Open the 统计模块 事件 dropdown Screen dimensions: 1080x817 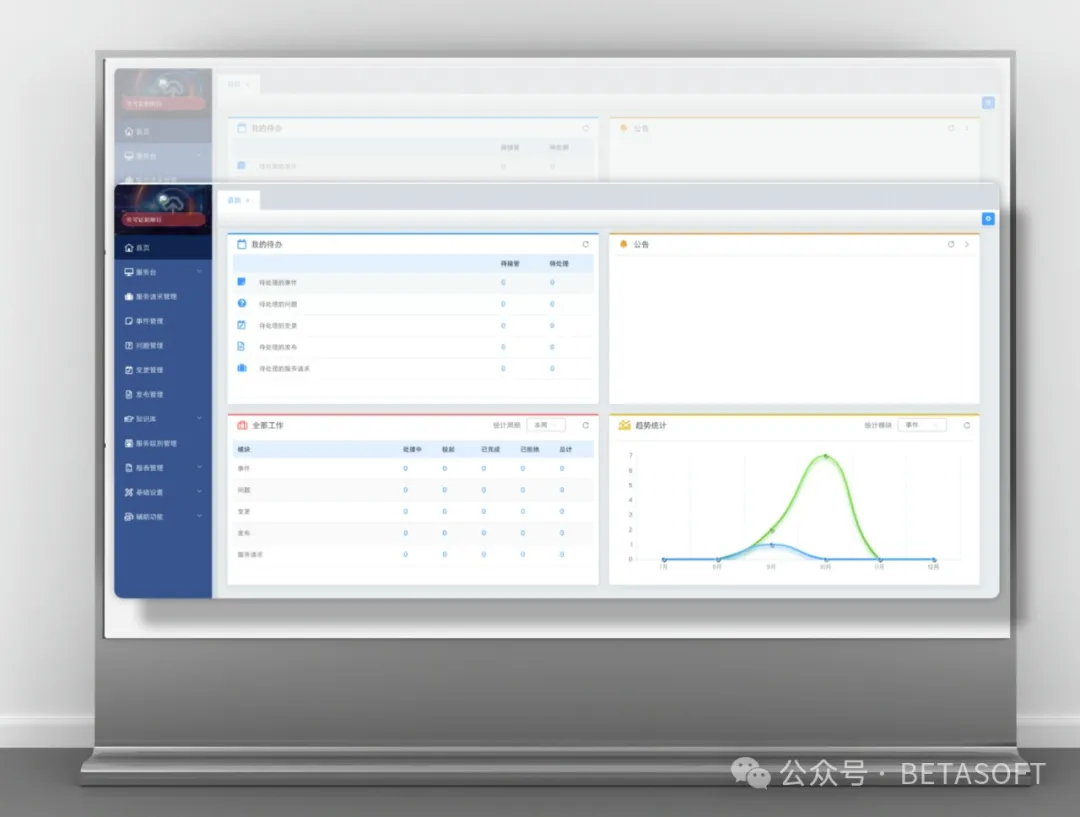tap(922, 425)
